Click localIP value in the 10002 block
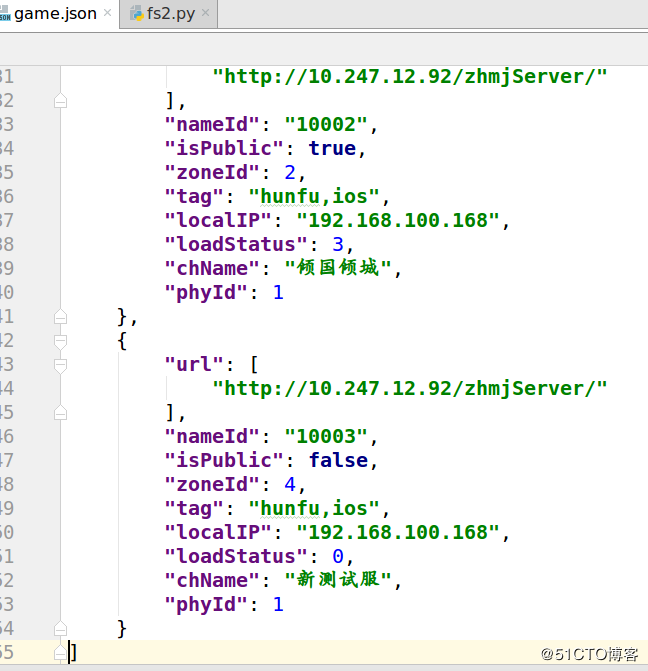The image size is (648, 671). click(398, 220)
